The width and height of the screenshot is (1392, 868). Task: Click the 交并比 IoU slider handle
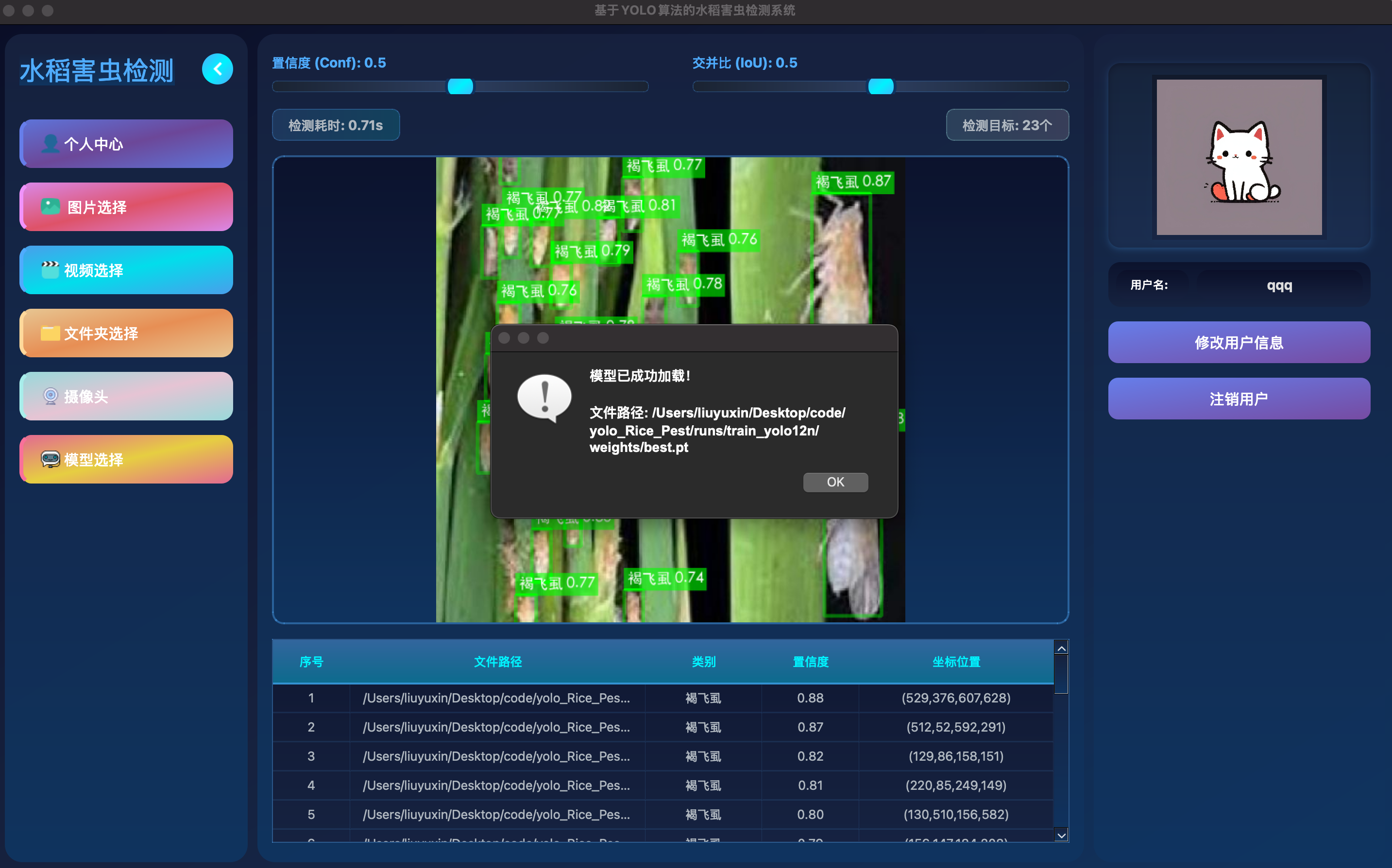point(881,87)
